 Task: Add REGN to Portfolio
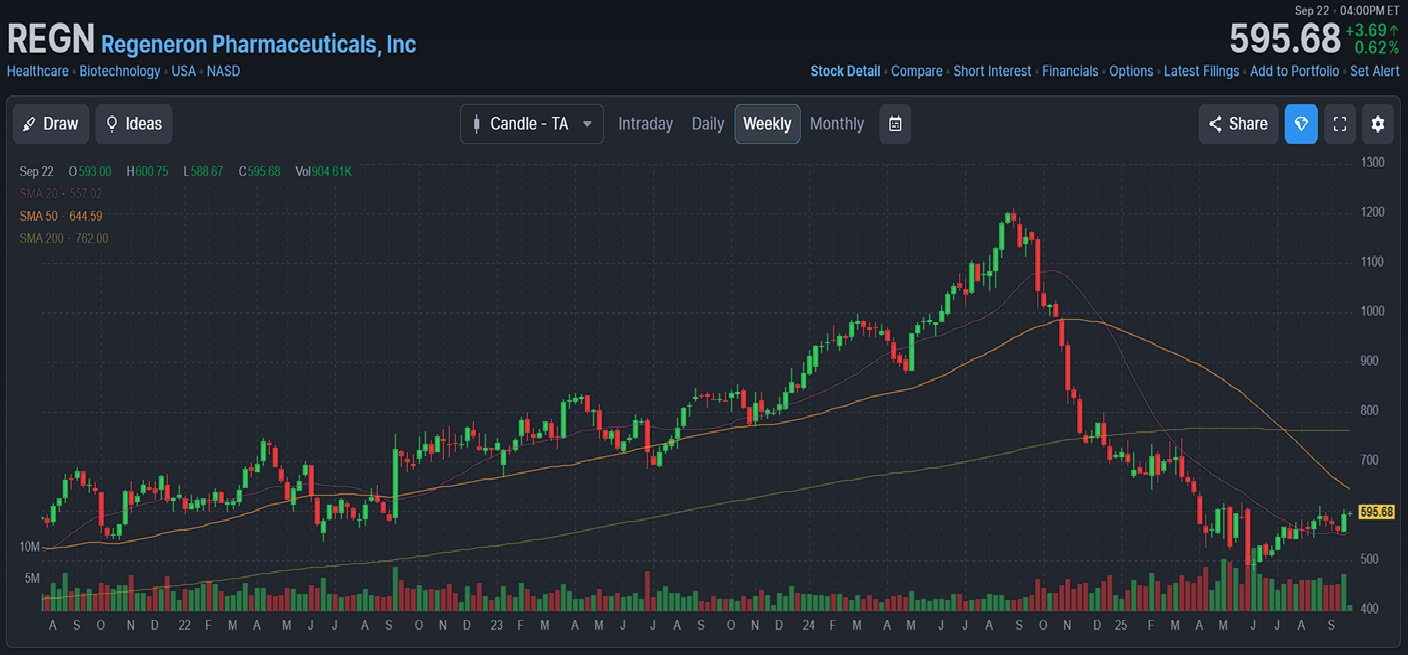click(1294, 71)
